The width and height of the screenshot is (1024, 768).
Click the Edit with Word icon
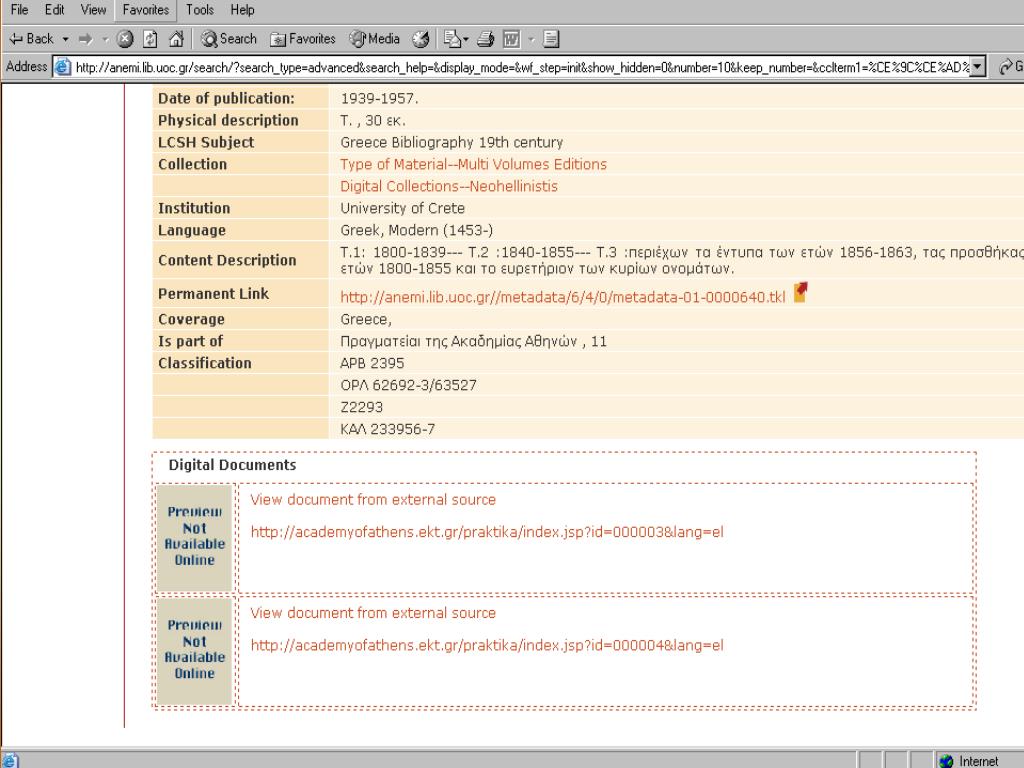(x=511, y=39)
